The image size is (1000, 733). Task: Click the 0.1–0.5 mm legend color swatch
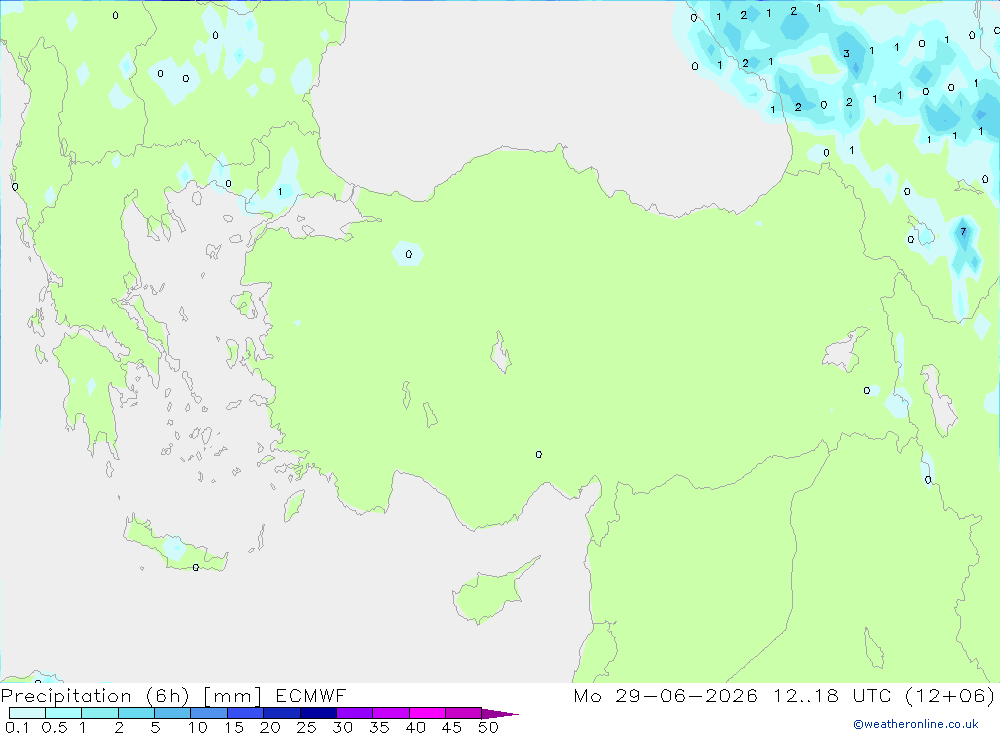27,713
